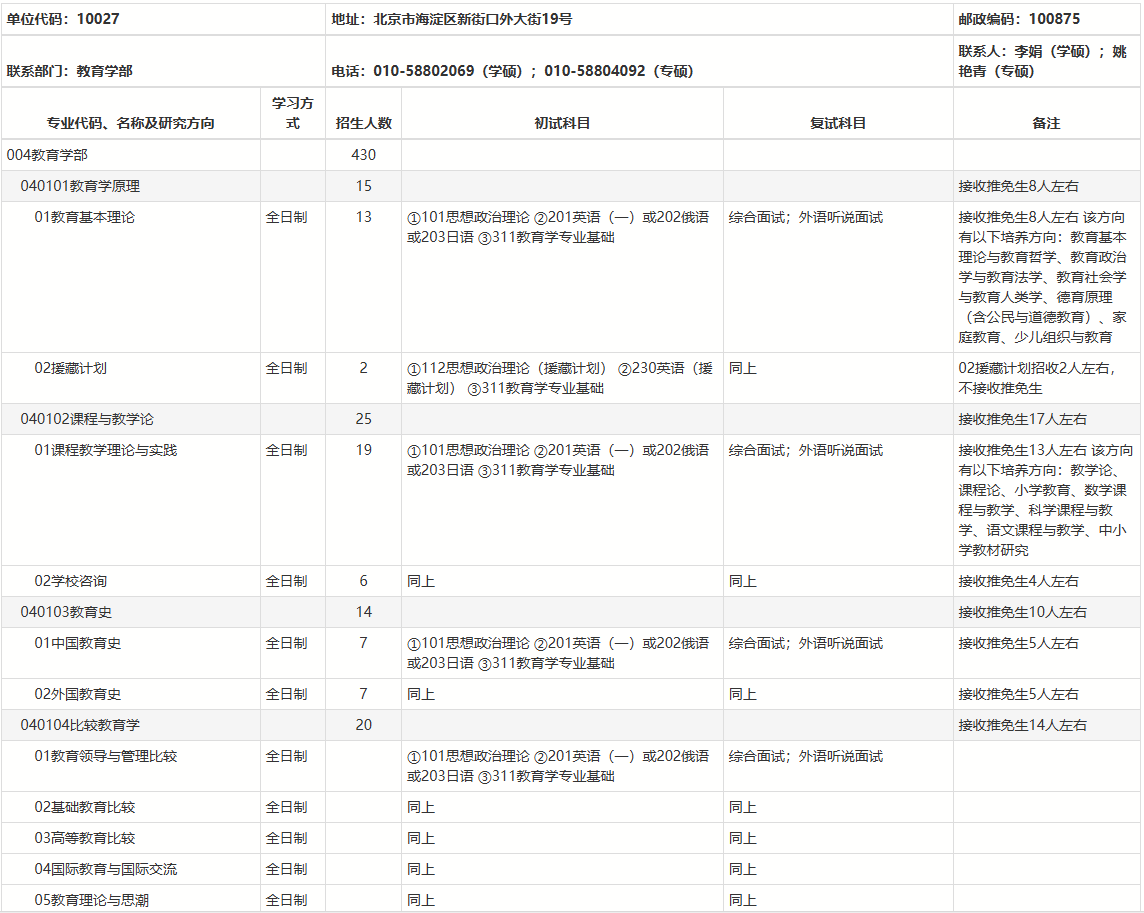Click the 01教育基本理论 research direction
The image size is (1144, 913).
[x=84, y=217]
